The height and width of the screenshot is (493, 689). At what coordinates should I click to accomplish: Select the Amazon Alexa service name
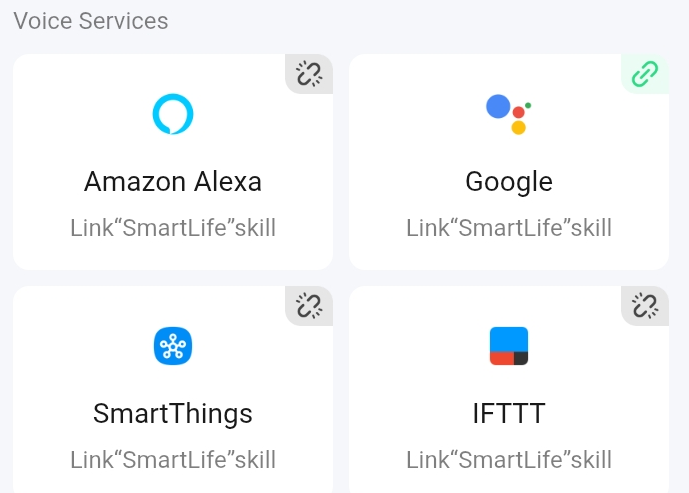pyautogui.click(x=173, y=182)
